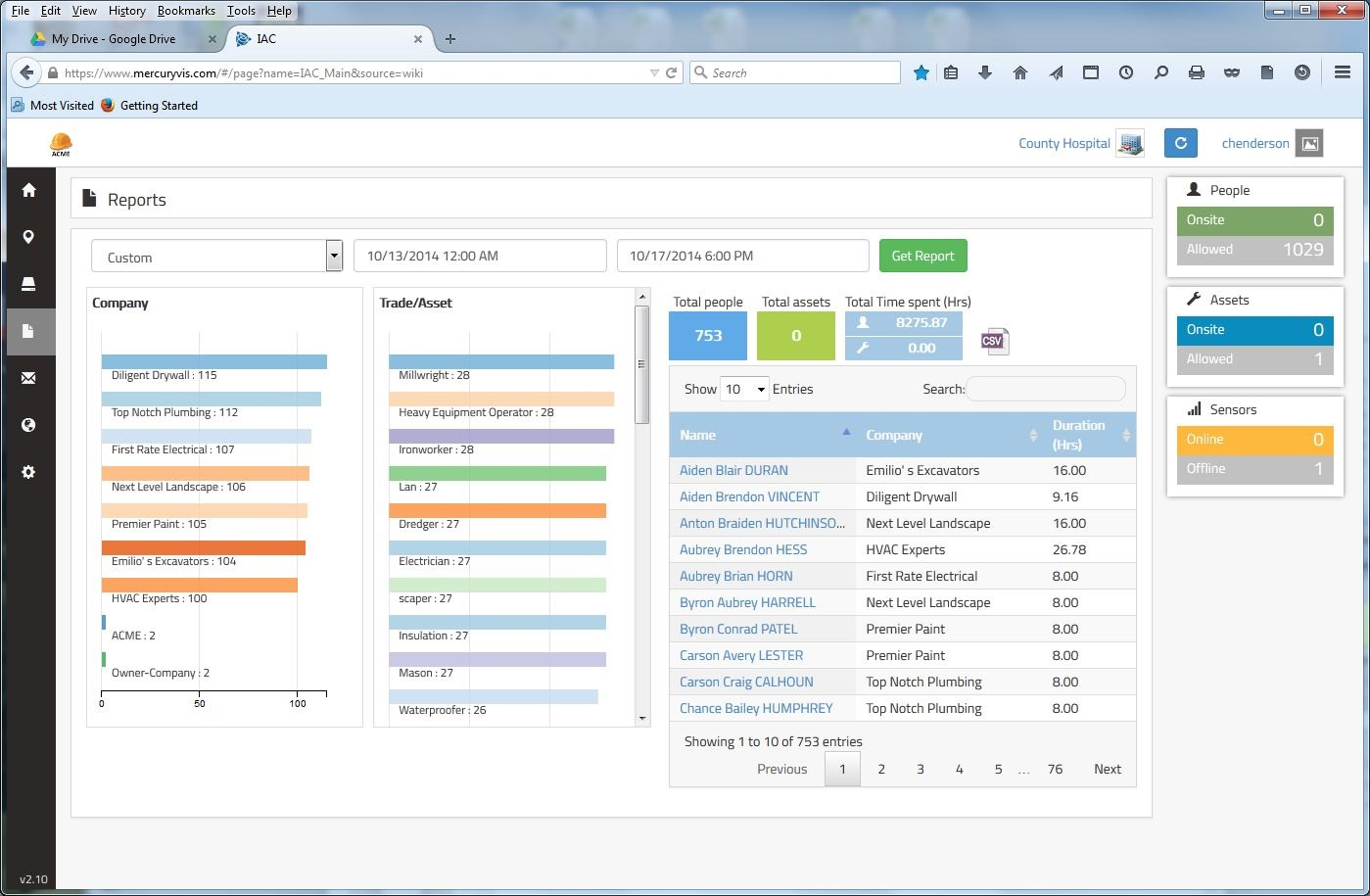Go to Firefox home page icon
Viewport: 1370px width, 896px height.
click(x=1020, y=72)
